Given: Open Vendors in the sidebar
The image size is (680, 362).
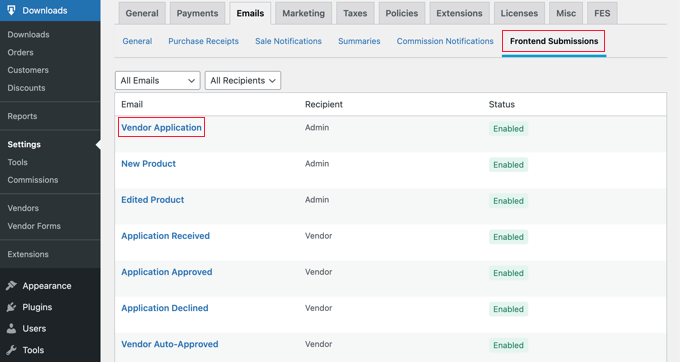Looking at the screenshot, I should tap(23, 208).
